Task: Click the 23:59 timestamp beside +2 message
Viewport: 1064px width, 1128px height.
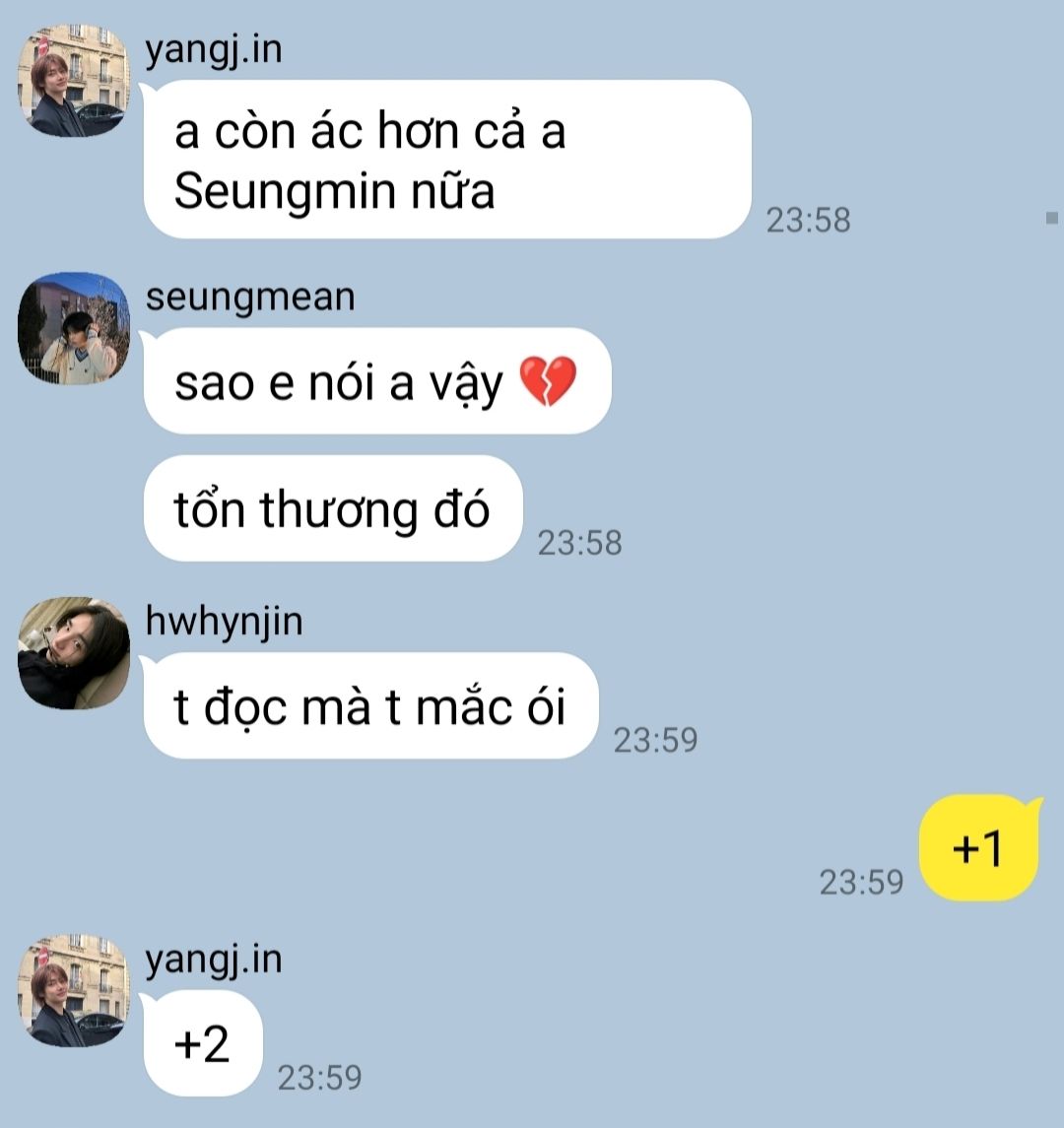Action: pyautogui.click(x=319, y=1078)
